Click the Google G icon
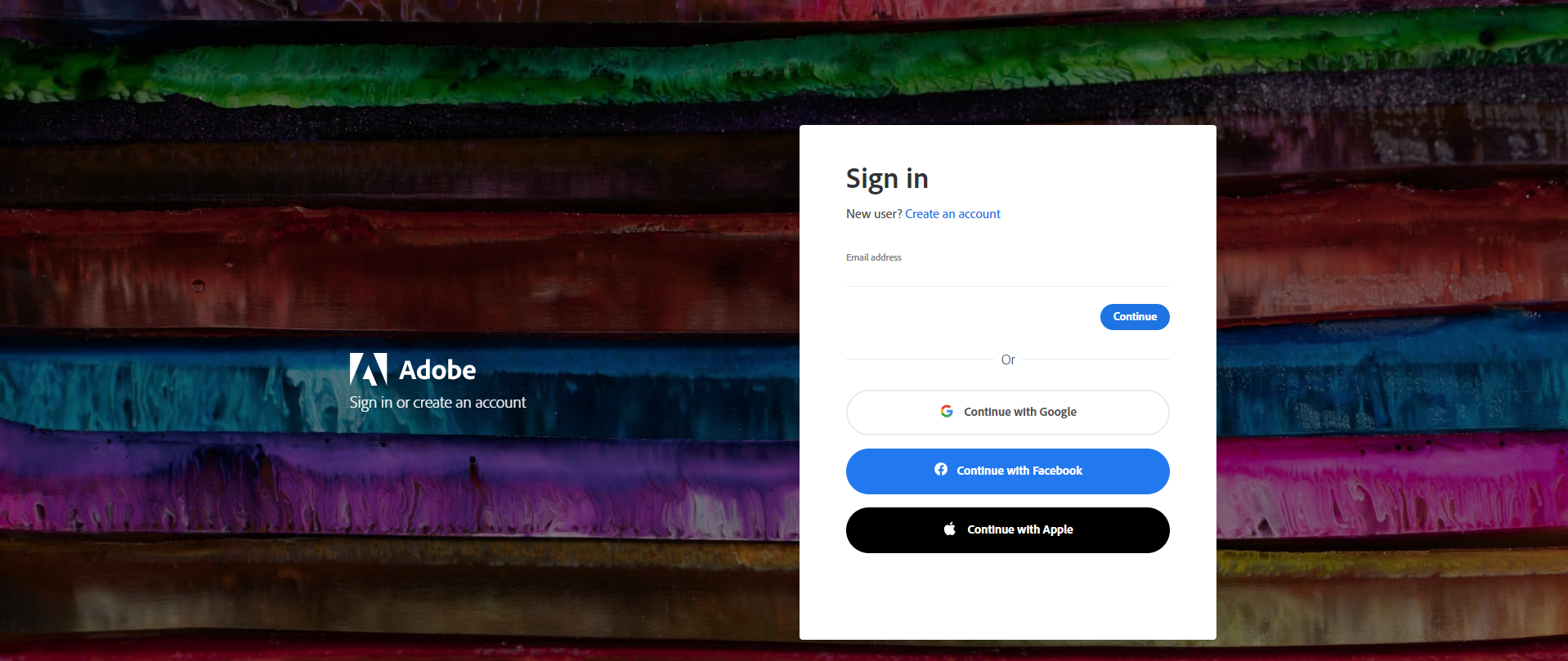This screenshot has height=661, width=1568. (947, 411)
